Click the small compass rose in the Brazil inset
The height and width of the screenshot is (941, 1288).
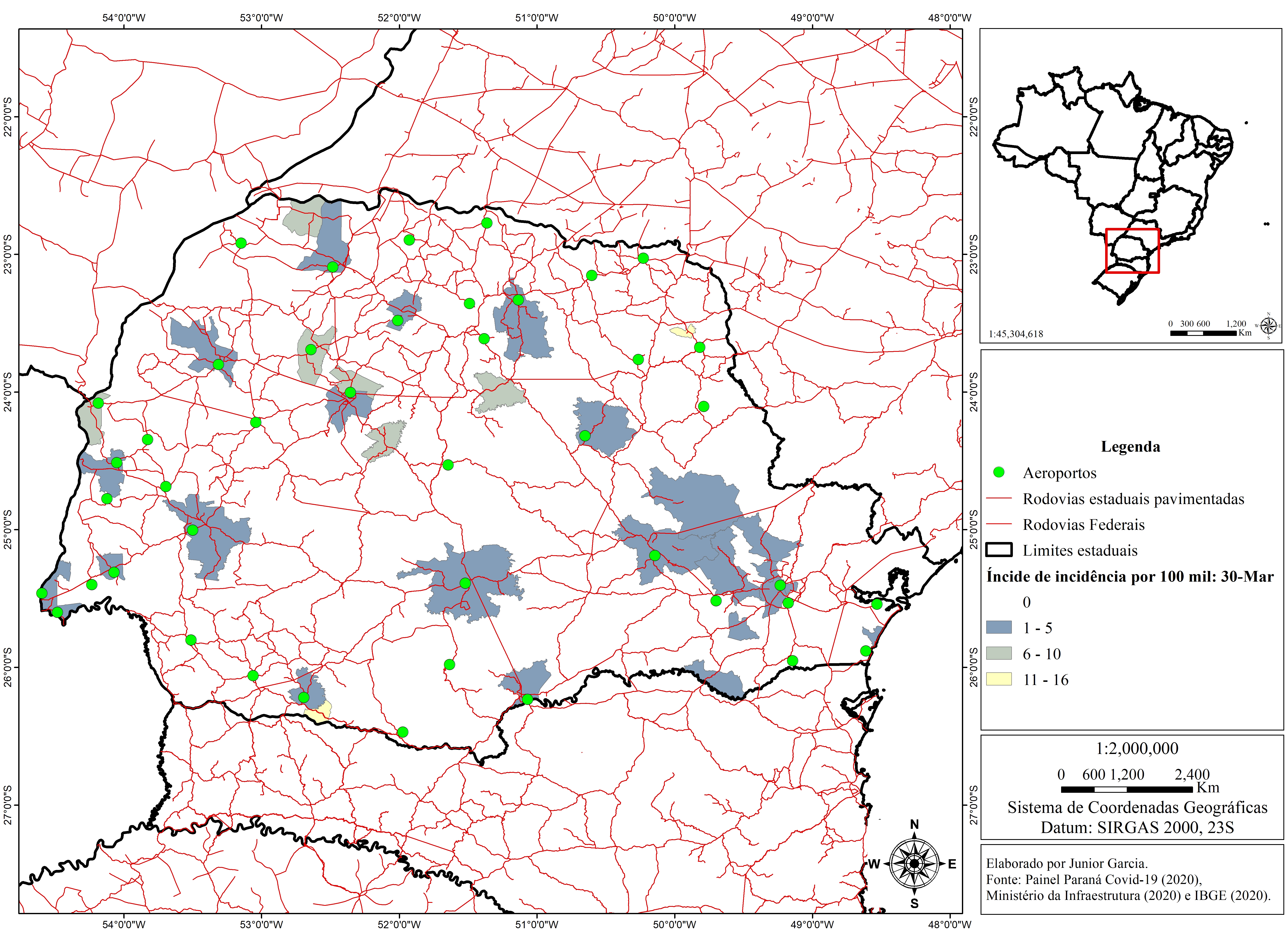[1268, 326]
